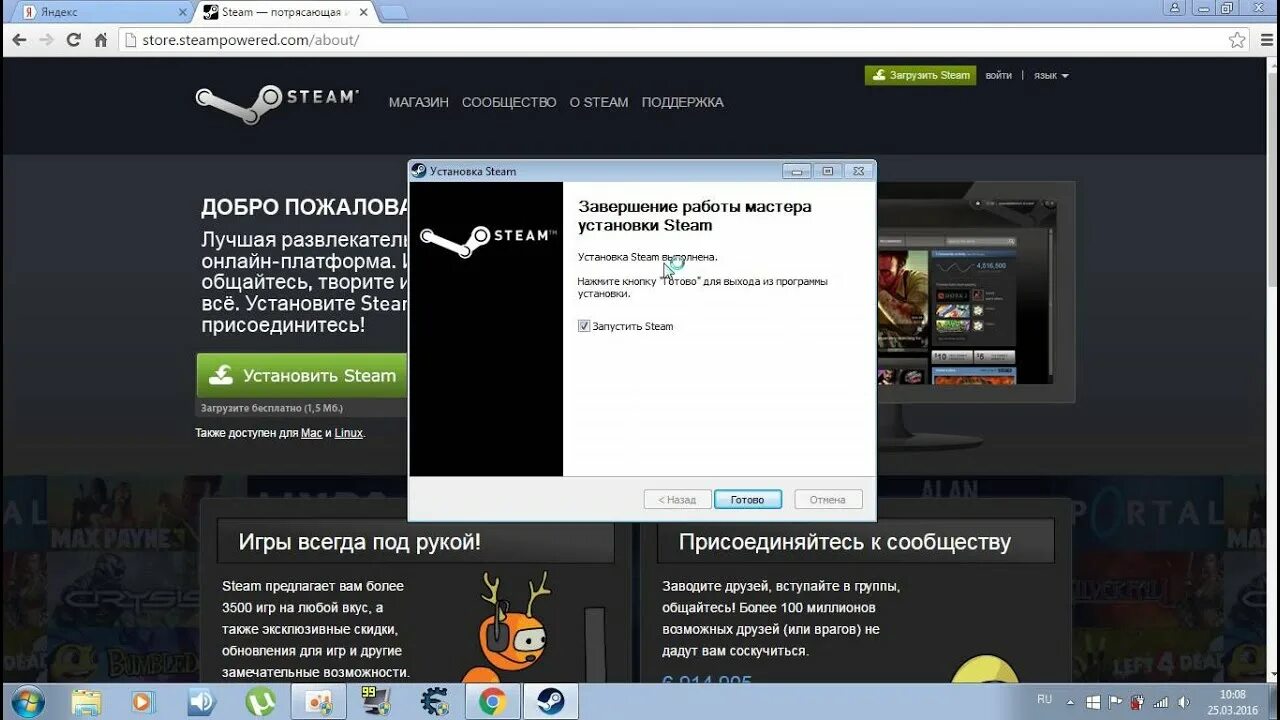This screenshot has width=1280, height=720.
Task: Open the Mac download link
Action: click(x=311, y=433)
